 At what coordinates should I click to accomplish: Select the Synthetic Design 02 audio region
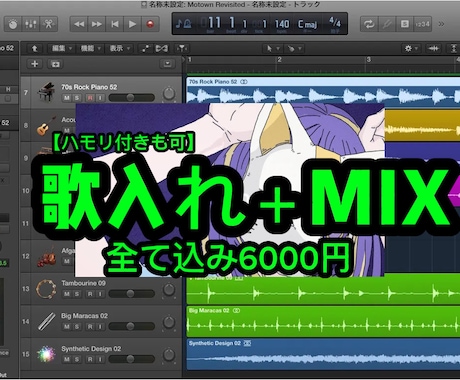coord(323,355)
